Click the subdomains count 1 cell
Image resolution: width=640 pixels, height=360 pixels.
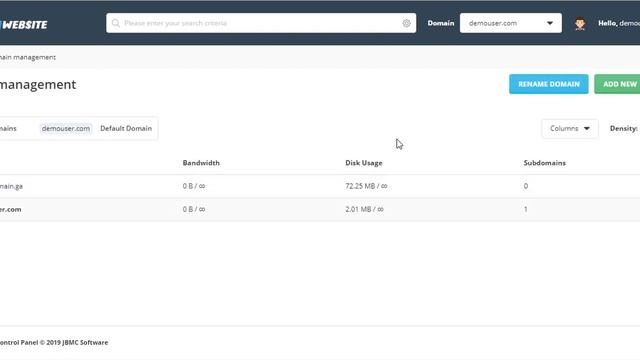point(526,209)
